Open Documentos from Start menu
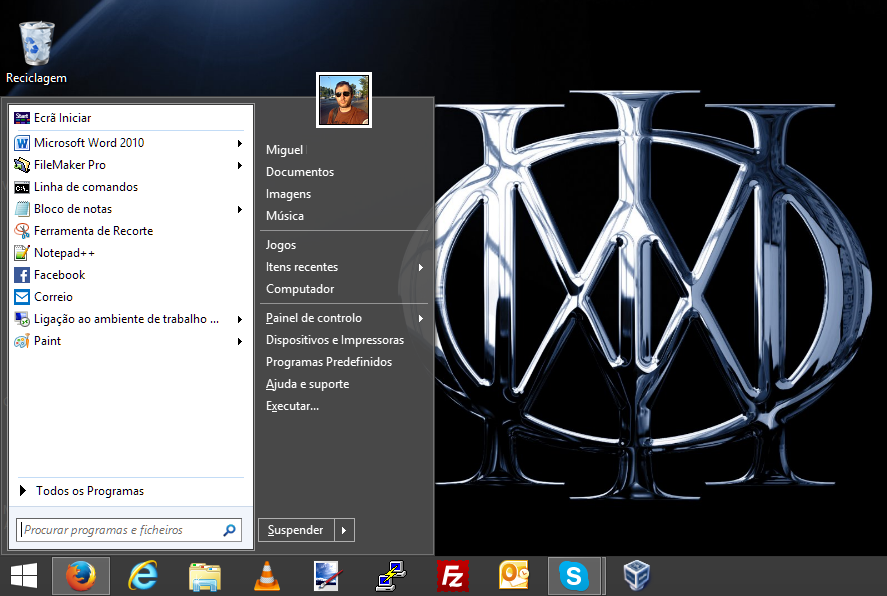Image resolution: width=887 pixels, height=596 pixels. click(x=300, y=172)
